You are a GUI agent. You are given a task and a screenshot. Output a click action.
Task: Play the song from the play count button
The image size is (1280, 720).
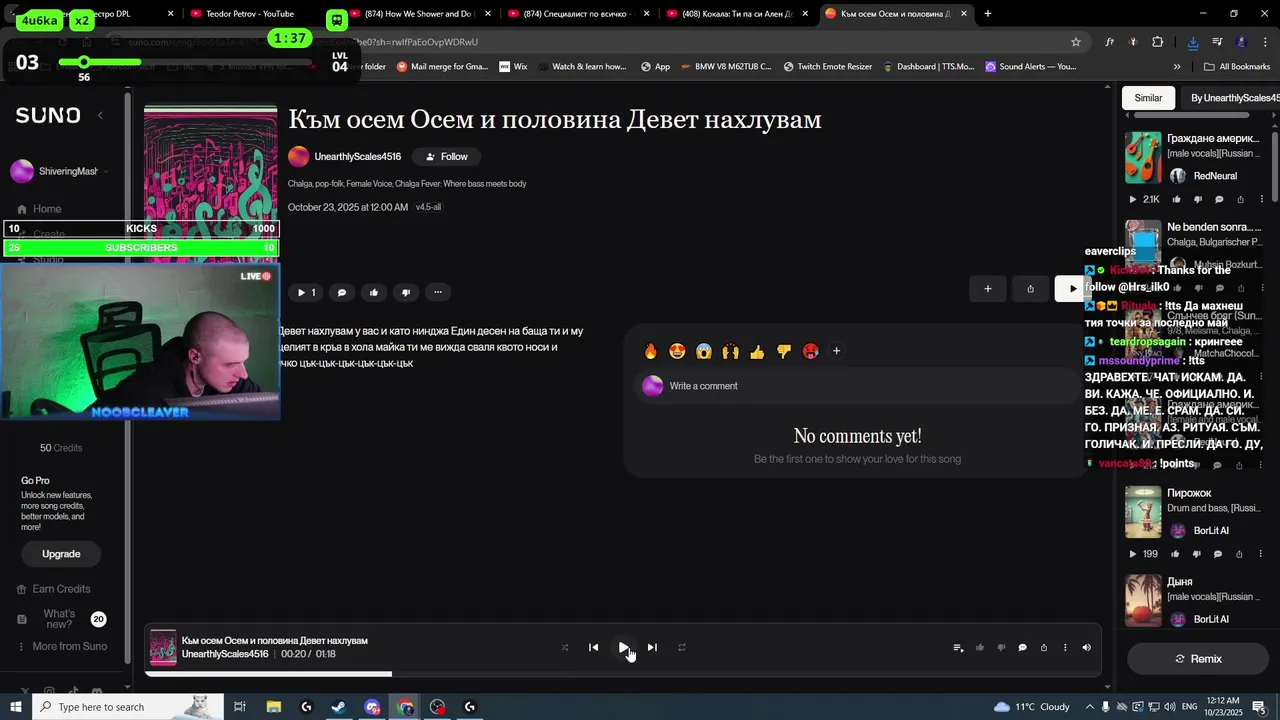point(306,293)
